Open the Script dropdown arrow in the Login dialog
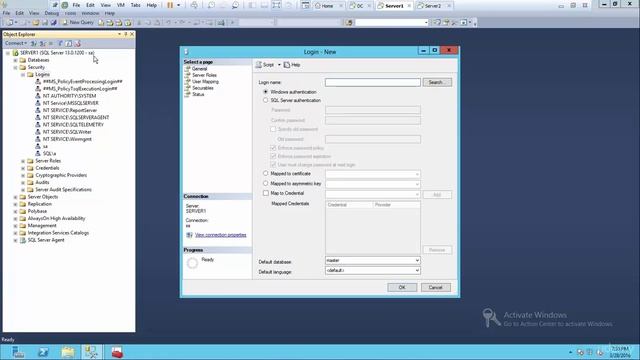640x360 pixels. coord(279,65)
